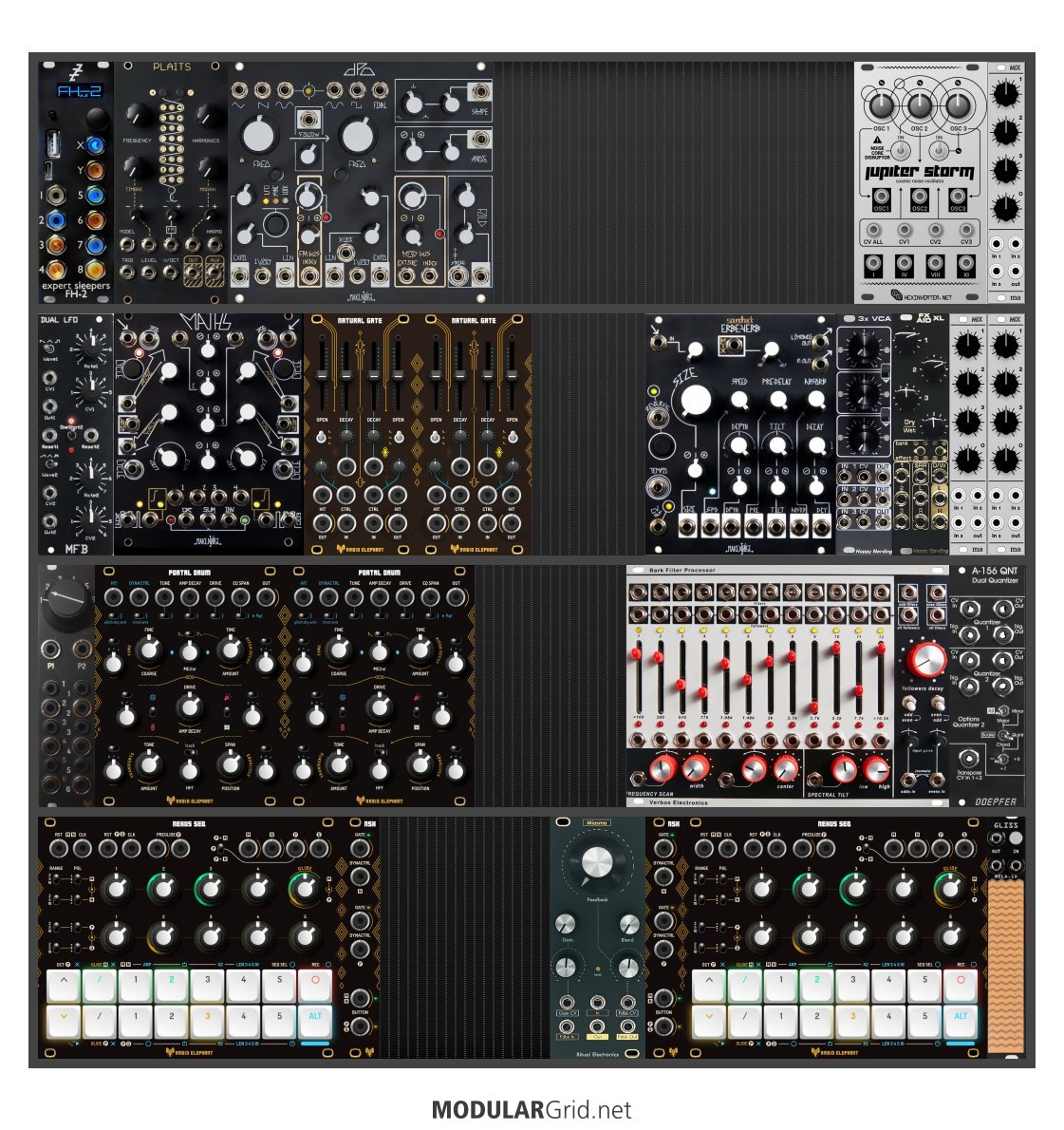Image resolution: width=1064 pixels, height=1130 pixels.
Task: Tap the green pad 2 on right Nexus Seq
Action: (817, 985)
